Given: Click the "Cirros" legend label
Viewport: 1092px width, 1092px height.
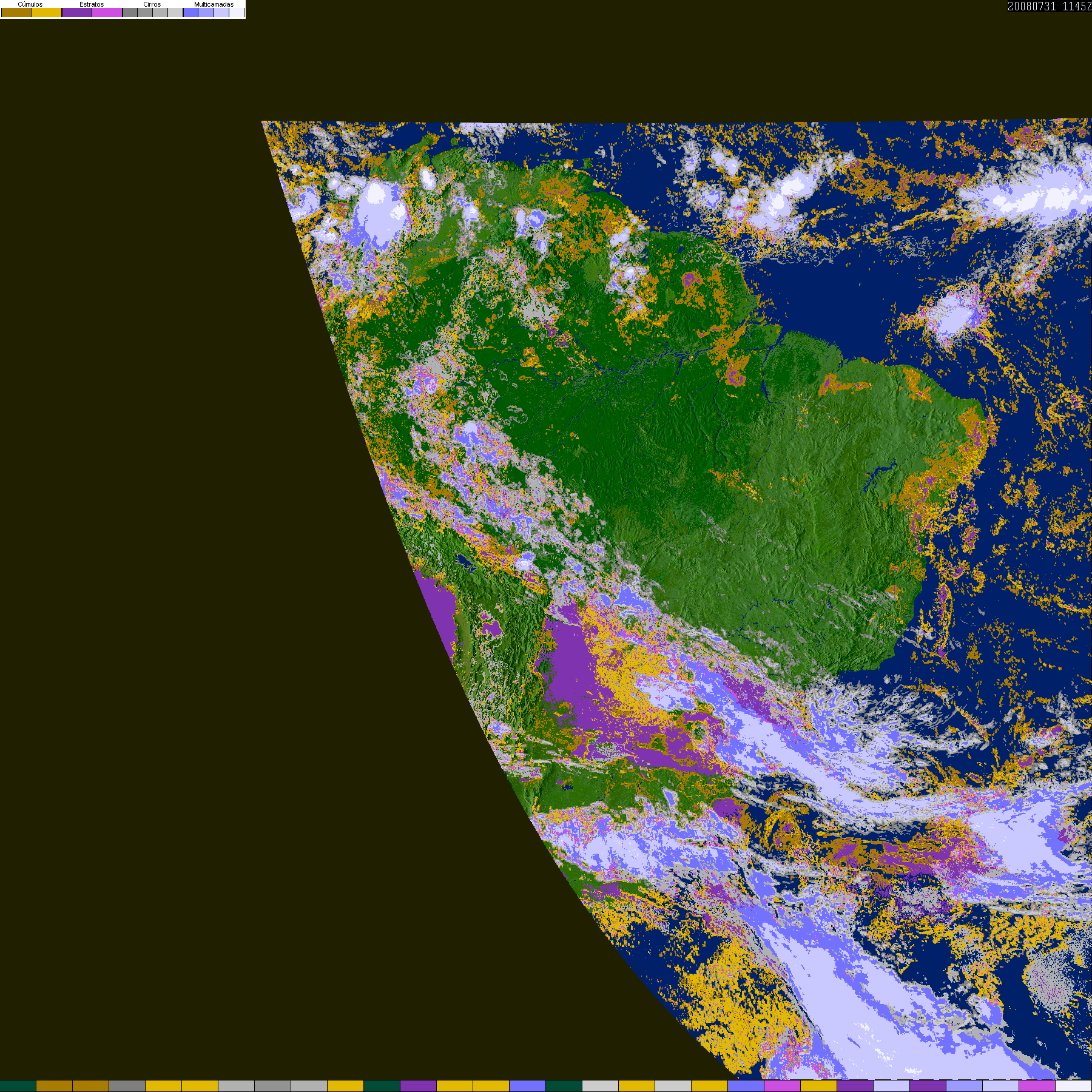Looking at the screenshot, I should pos(152,4).
